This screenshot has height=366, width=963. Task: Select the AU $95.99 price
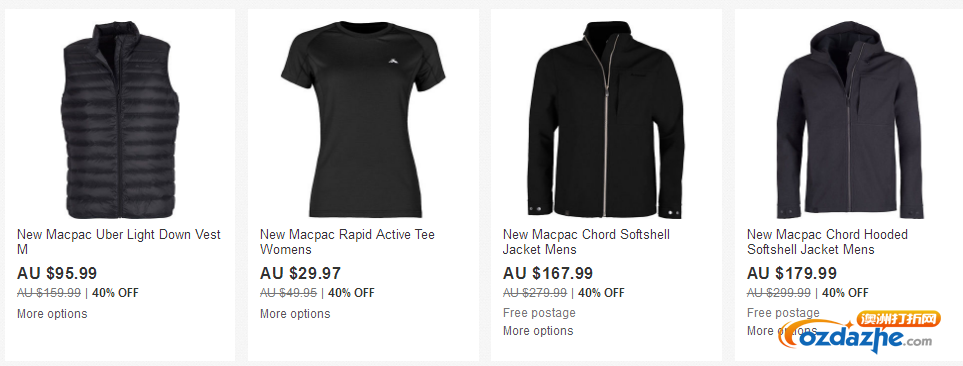click(x=57, y=273)
